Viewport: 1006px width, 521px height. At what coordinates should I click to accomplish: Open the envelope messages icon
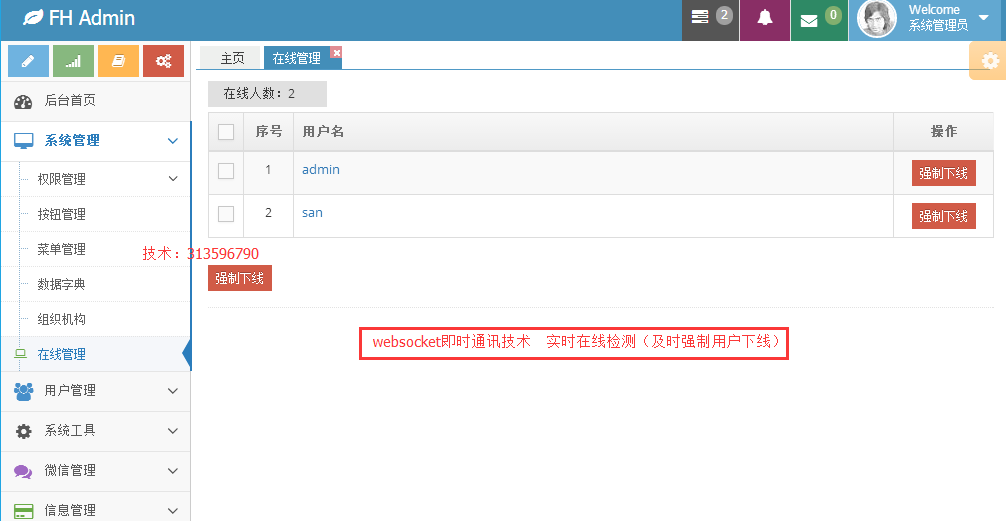[x=809, y=21]
